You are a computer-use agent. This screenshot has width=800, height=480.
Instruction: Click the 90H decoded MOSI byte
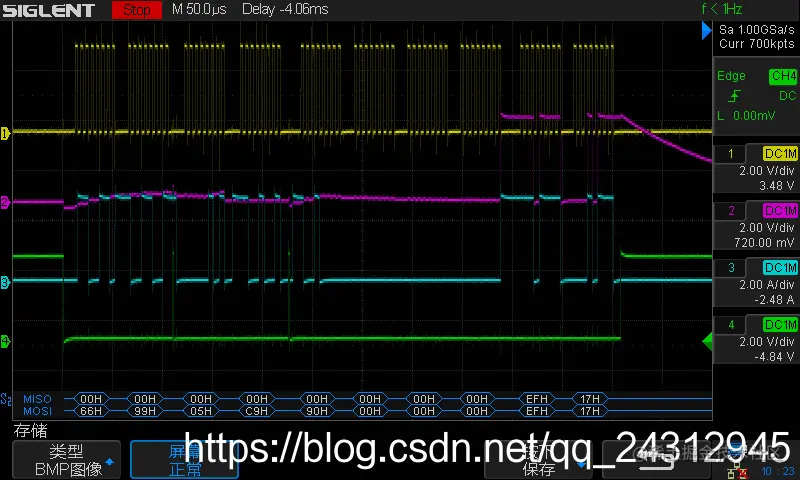point(317,411)
